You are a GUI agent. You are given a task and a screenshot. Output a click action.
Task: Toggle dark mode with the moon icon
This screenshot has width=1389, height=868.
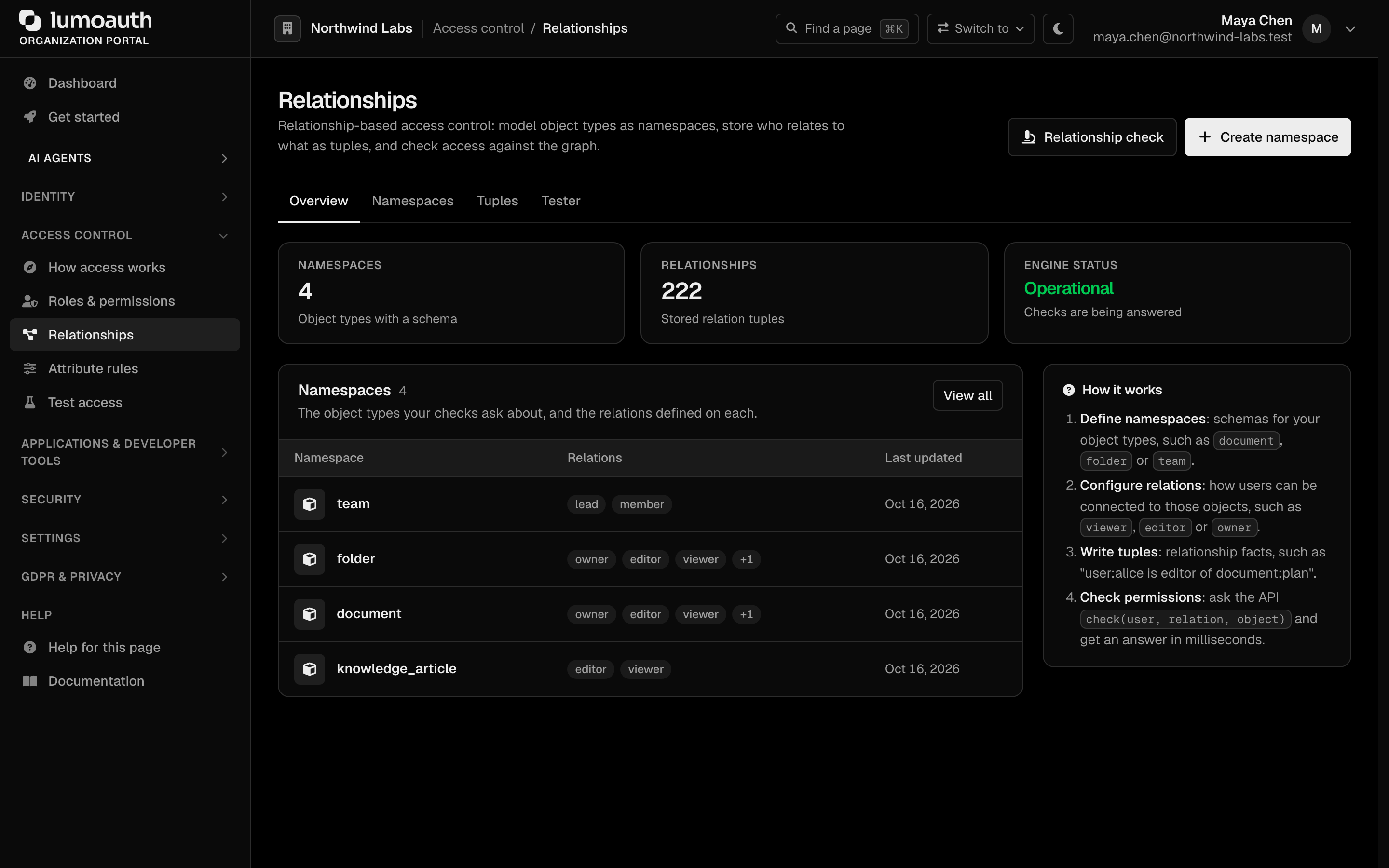point(1058,29)
